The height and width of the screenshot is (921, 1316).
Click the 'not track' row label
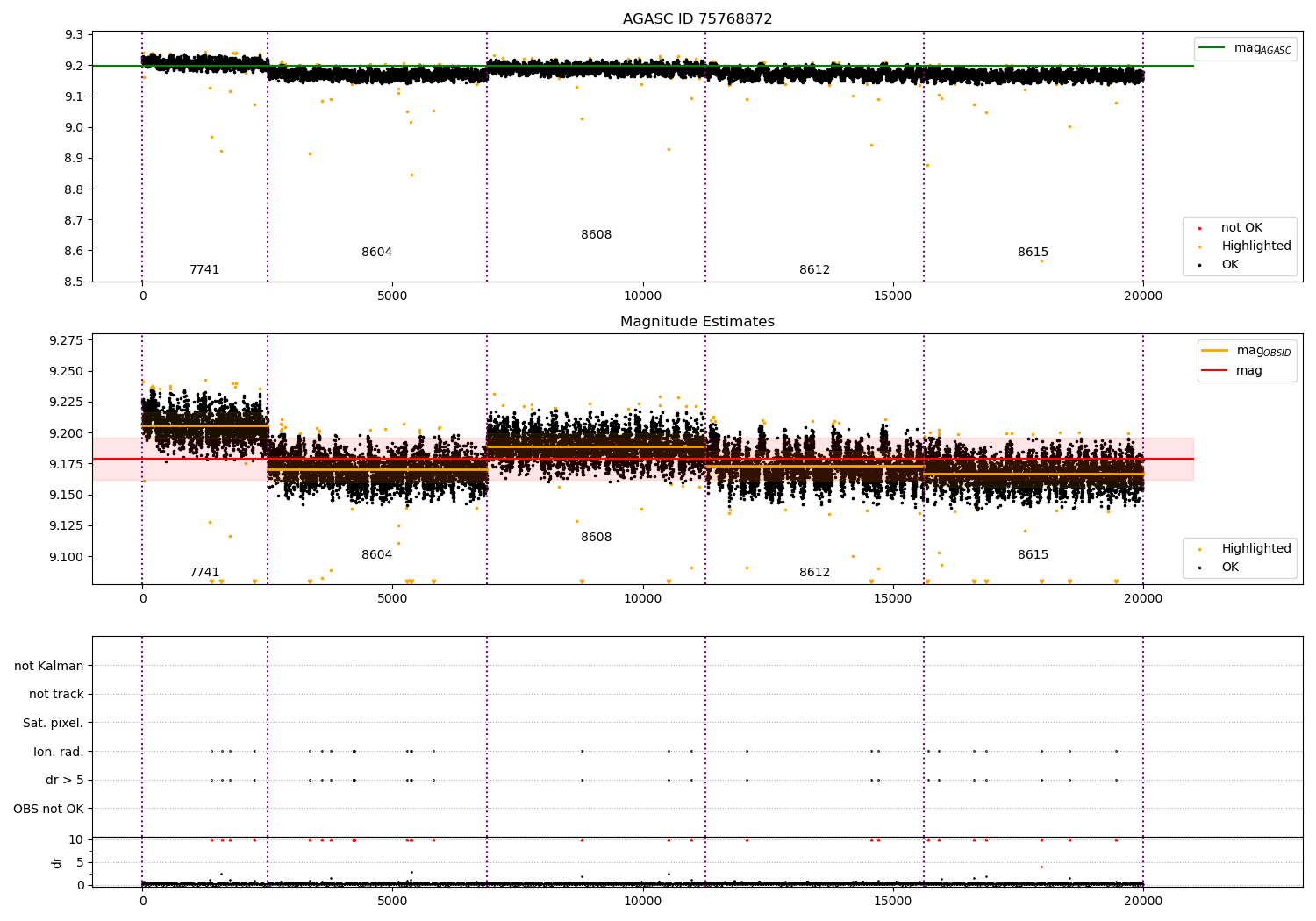(56, 694)
